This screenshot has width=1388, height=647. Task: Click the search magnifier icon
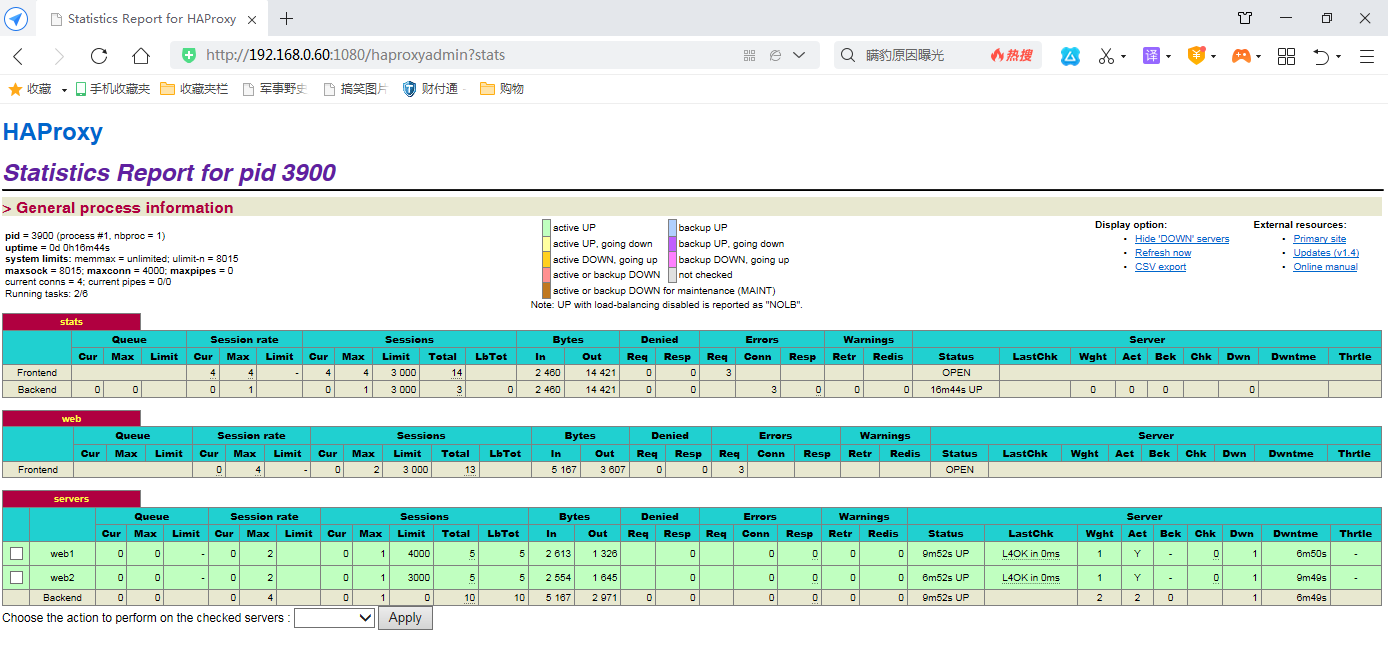tap(848, 56)
